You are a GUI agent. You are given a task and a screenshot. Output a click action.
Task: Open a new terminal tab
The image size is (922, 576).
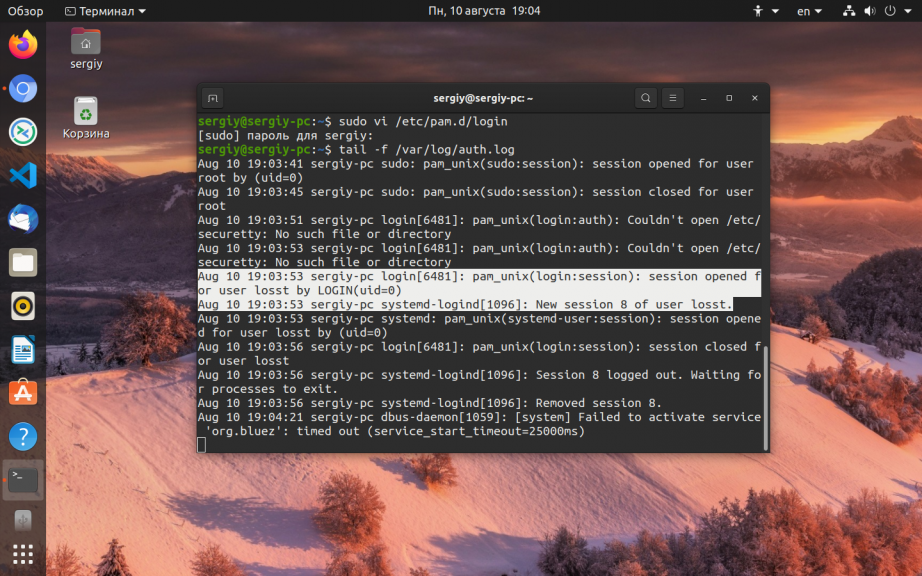point(212,98)
